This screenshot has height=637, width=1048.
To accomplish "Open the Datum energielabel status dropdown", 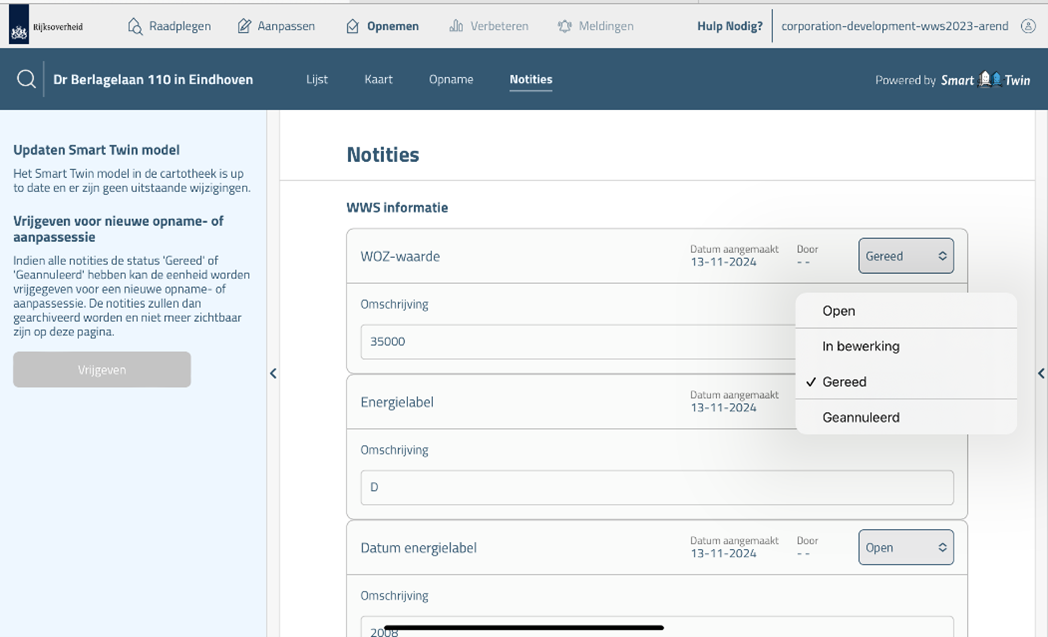I will click(x=905, y=547).
